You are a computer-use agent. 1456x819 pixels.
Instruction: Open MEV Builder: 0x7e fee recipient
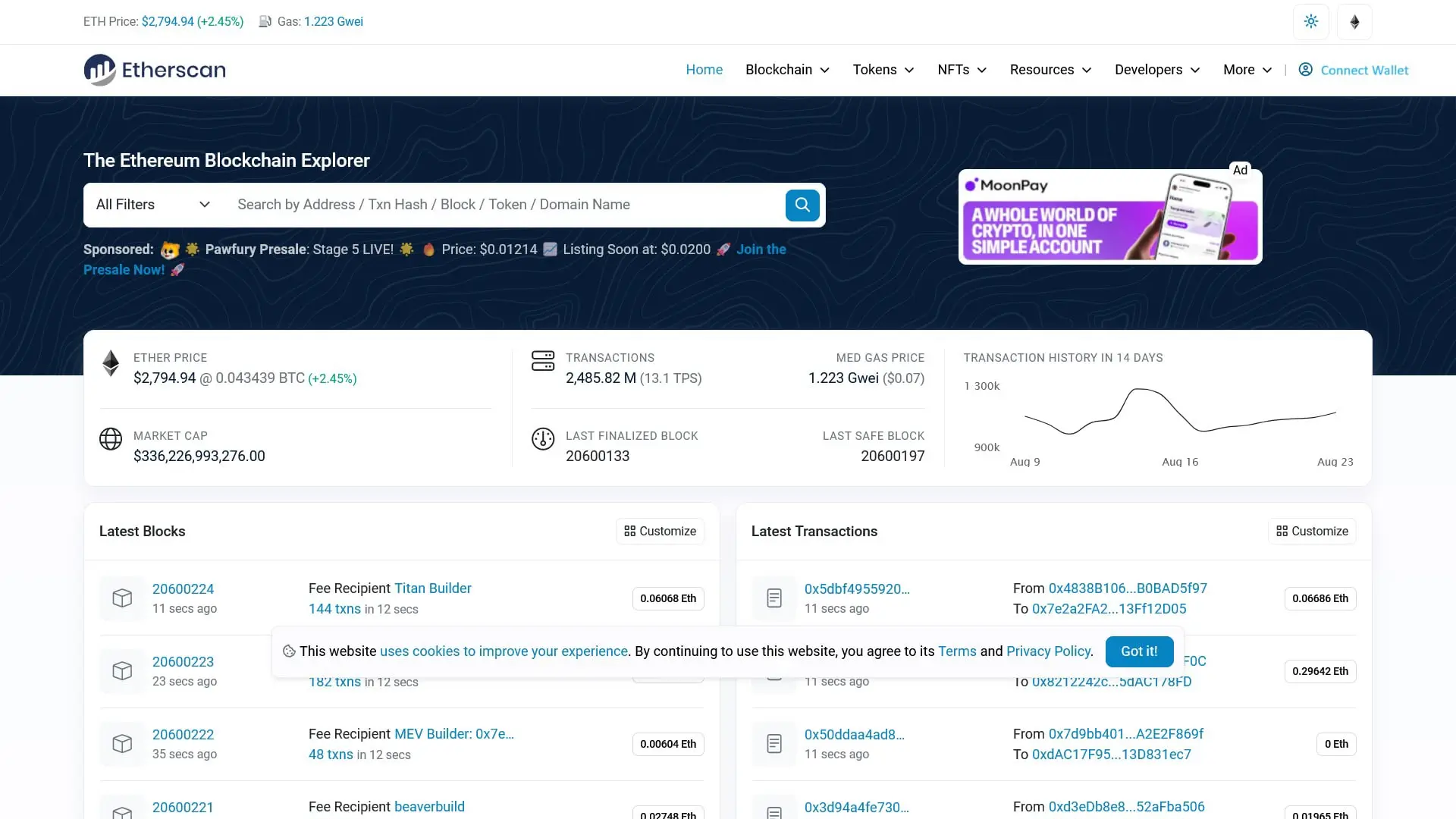tap(454, 734)
